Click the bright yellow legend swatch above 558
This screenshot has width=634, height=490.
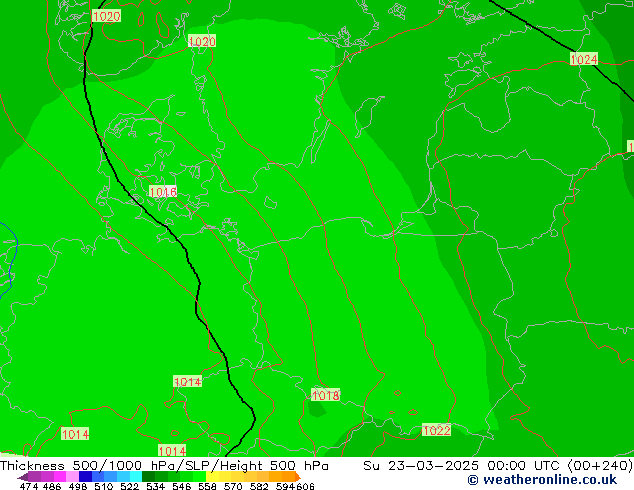tap(212, 477)
